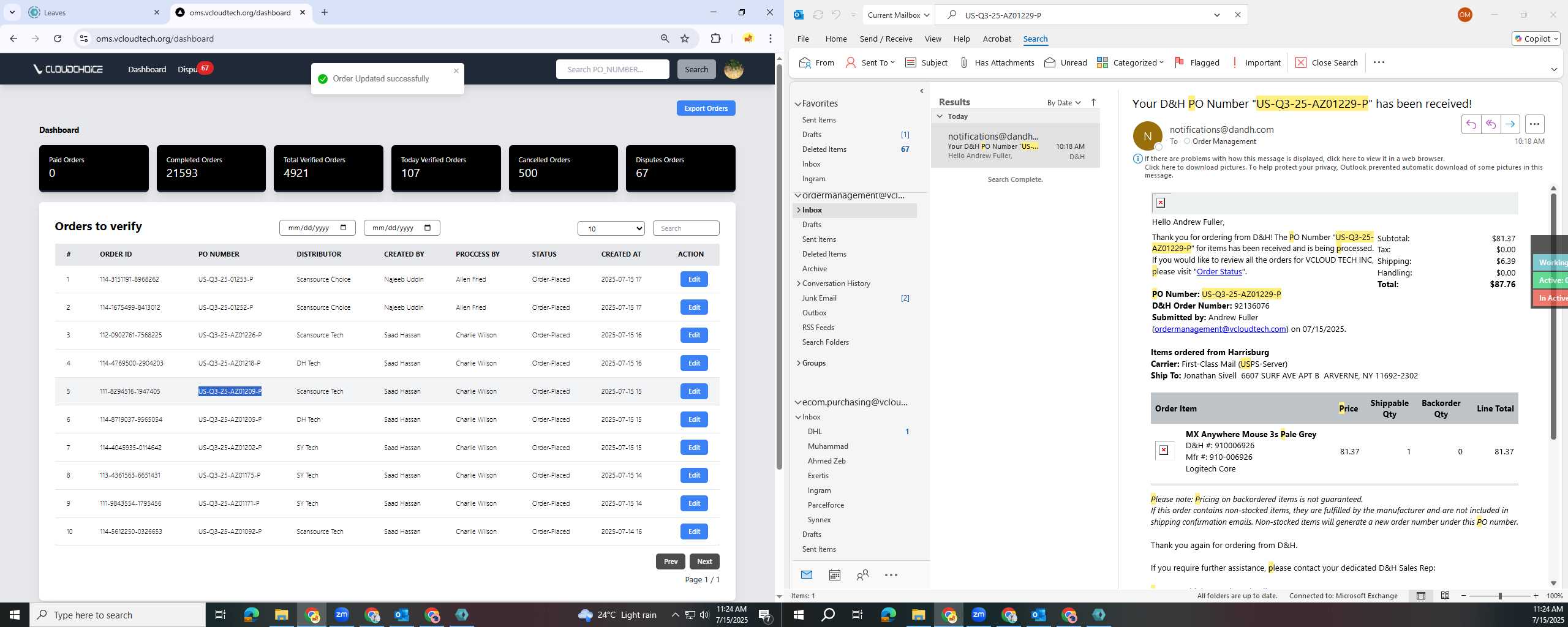Click ordermanagement@vcloudtech.com email link
The image size is (1568, 627).
pyautogui.click(x=1220, y=329)
